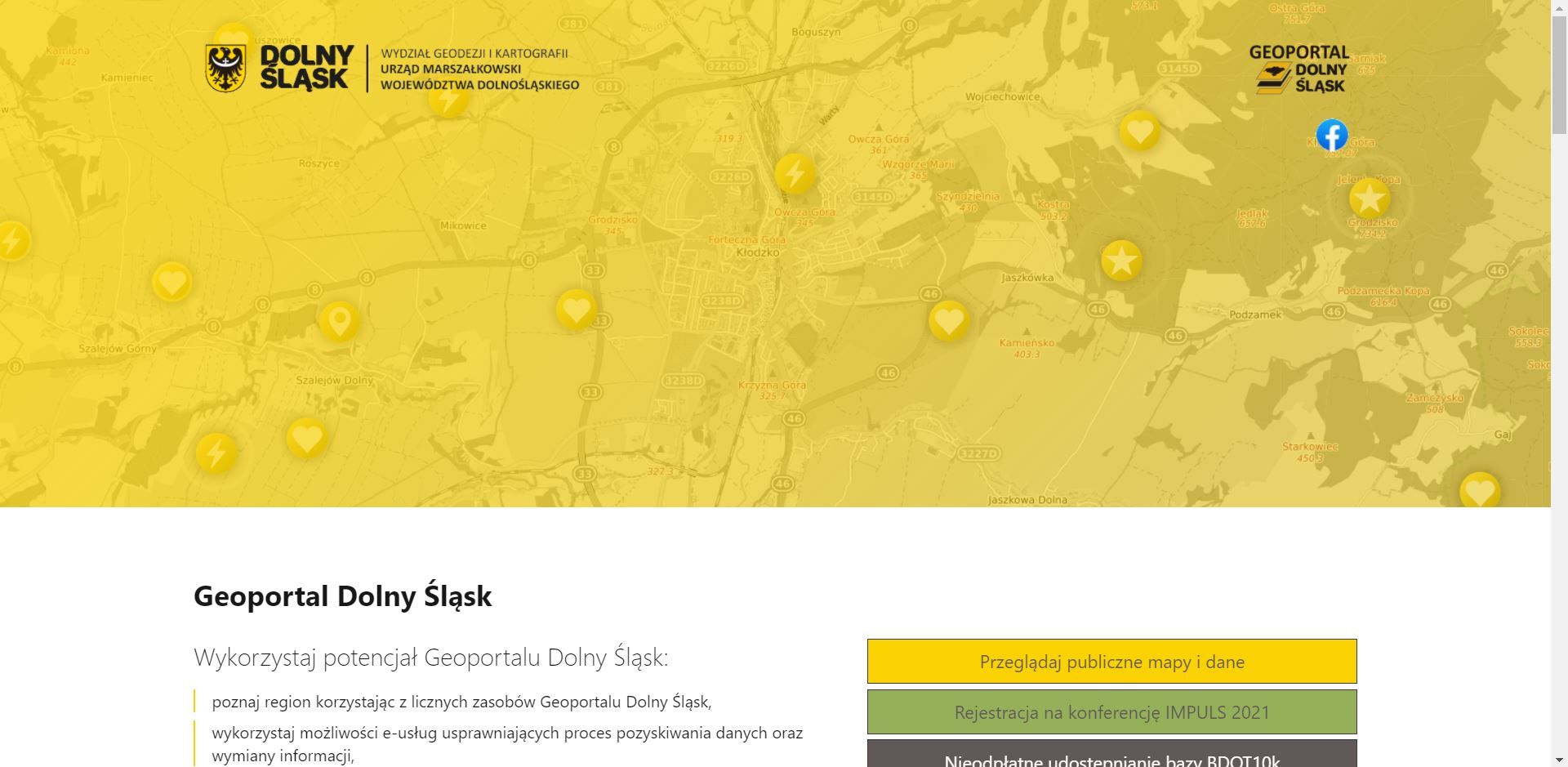Select the lightning marker above Owcza Góra 345

(x=795, y=174)
